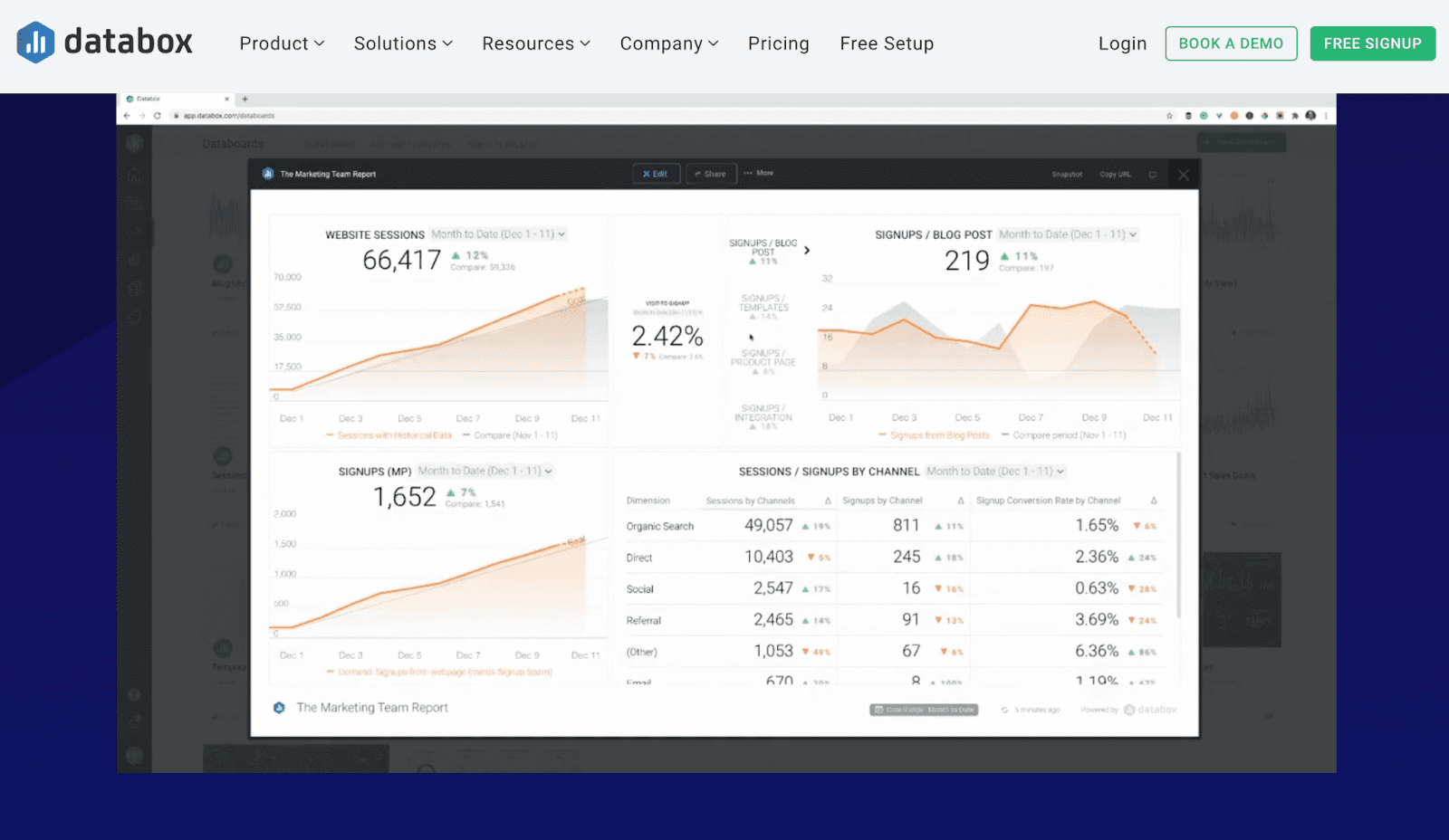The width and height of the screenshot is (1449, 840).
Task: Open the Resources dropdown
Action: pyautogui.click(x=536, y=43)
